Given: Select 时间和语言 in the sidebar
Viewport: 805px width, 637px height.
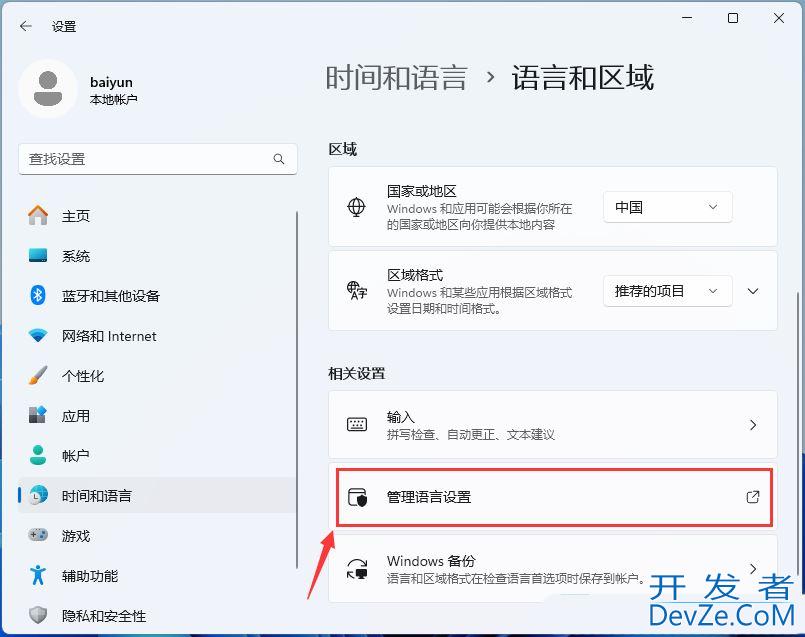Looking at the screenshot, I should click(157, 495).
